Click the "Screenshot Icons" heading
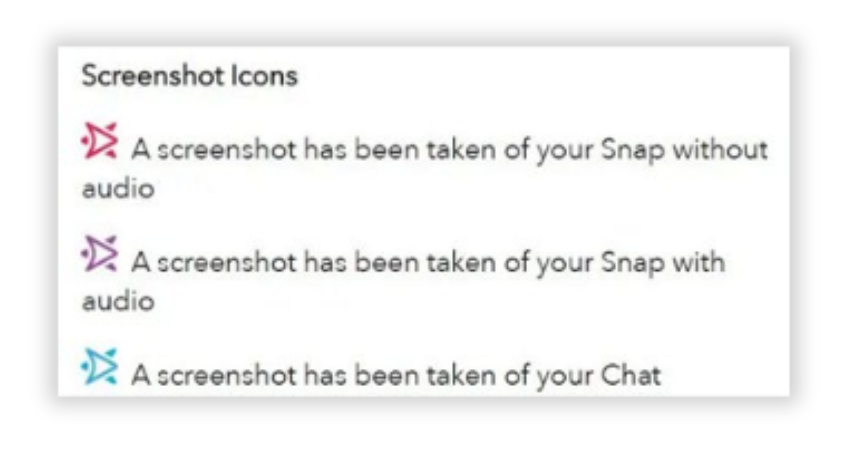Screen dimensions: 843x462 point(189,77)
